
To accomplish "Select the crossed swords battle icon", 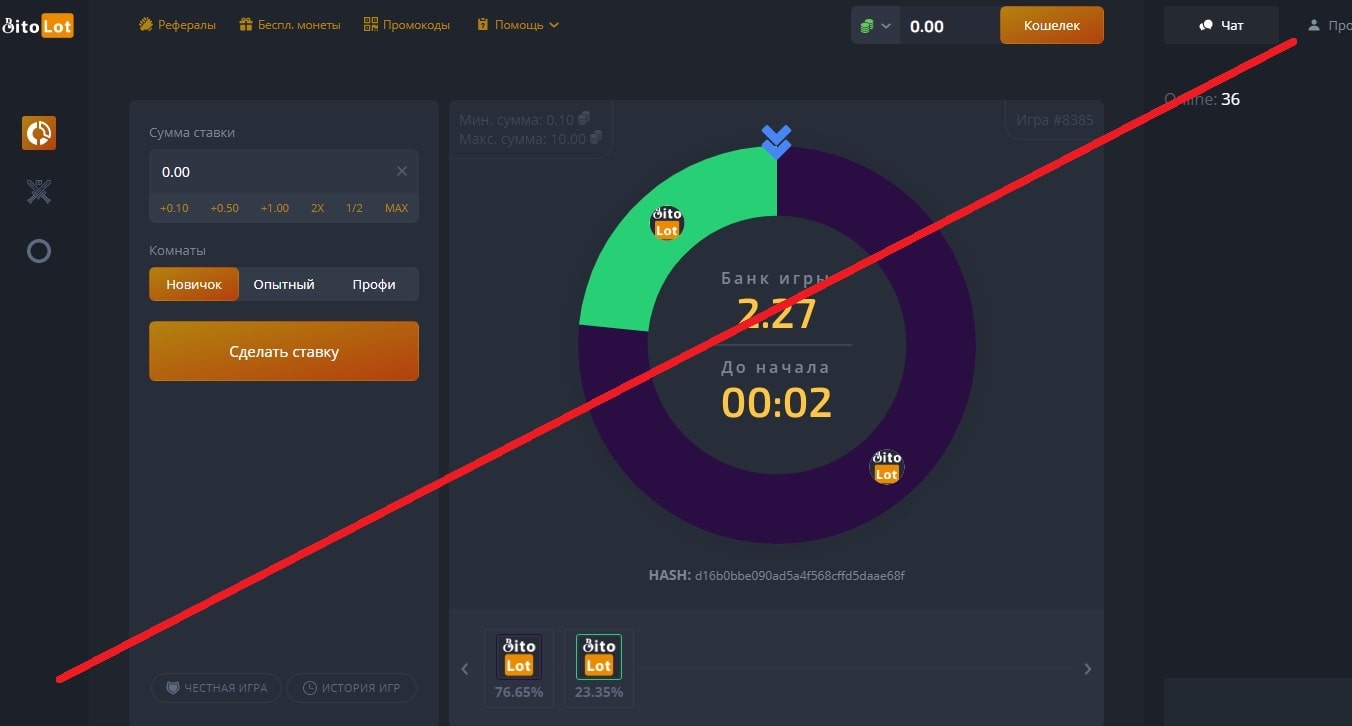I will pyautogui.click(x=39, y=191).
